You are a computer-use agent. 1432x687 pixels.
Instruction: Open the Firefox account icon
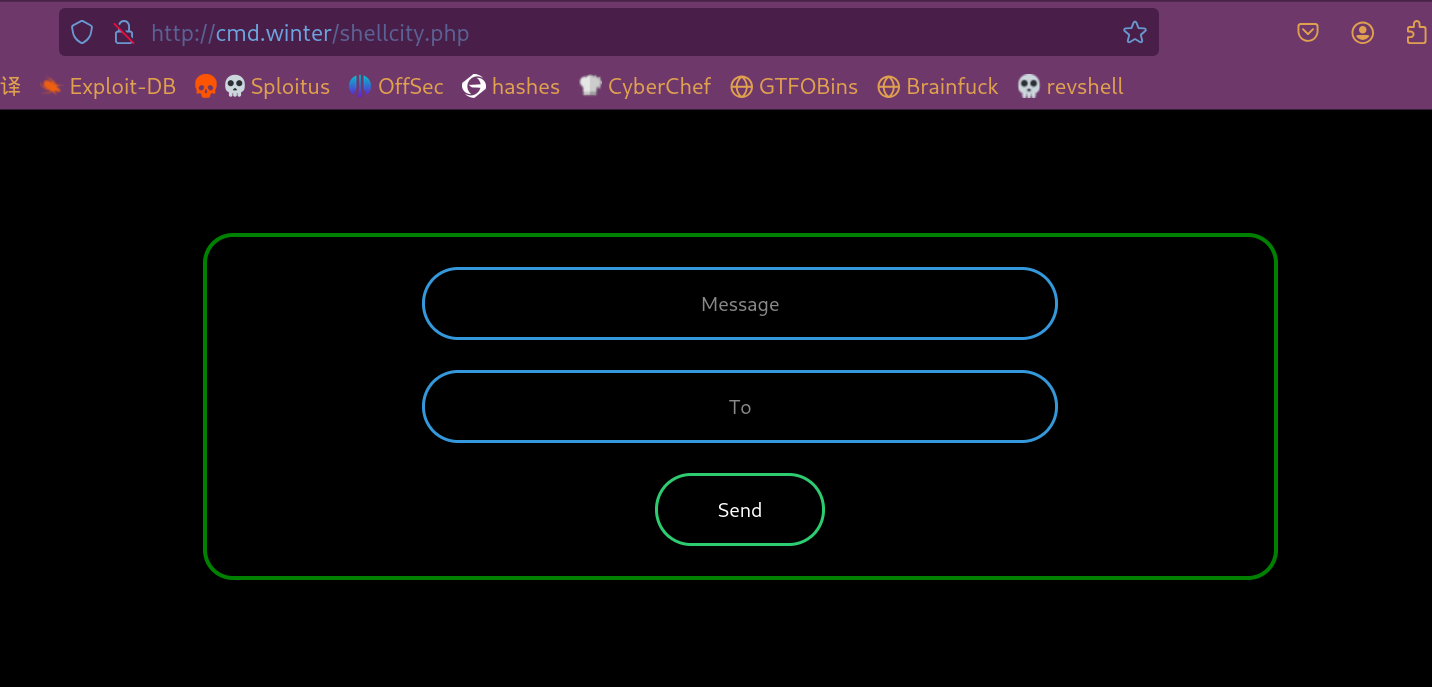pyautogui.click(x=1362, y=33)
